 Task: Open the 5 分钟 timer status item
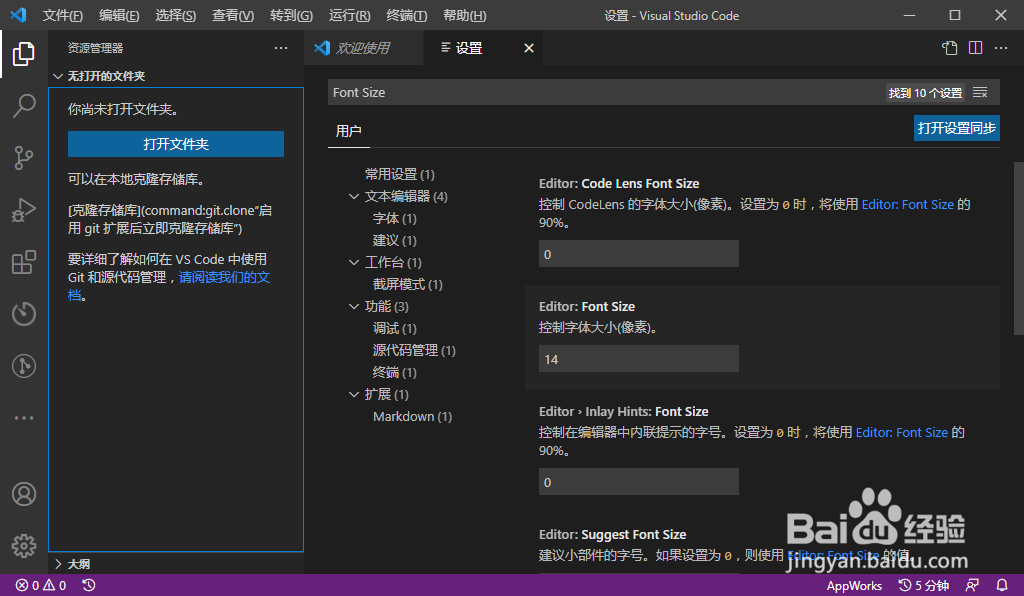coord(923,586)
